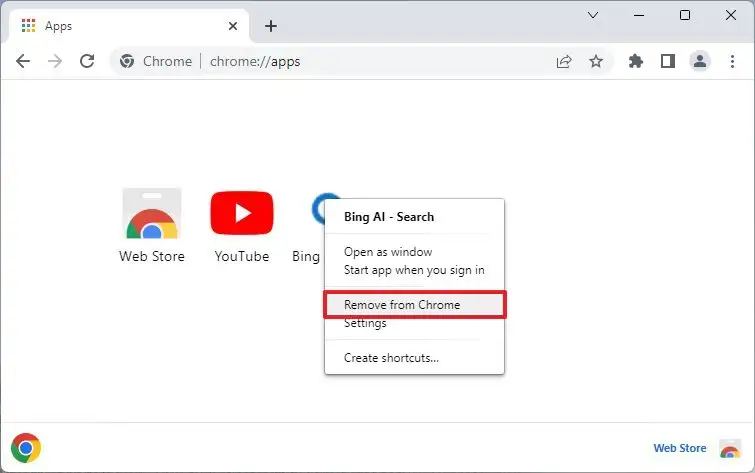Select Start app when you sign in
Viewport: 755px width, 473px height.
click(x=414, y=270)
